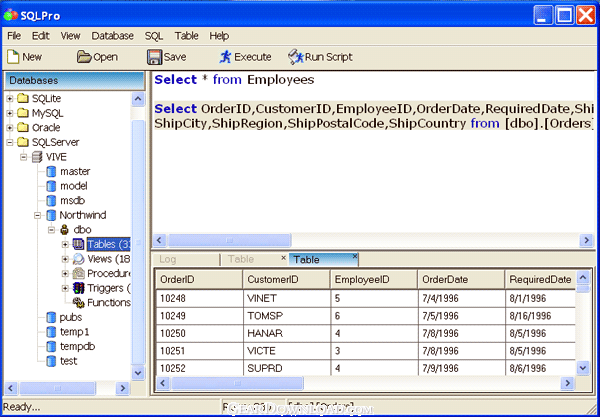Click the msdb database cylinder icon
The width and height of the screenshot is (600, 417).
tap(51, 200)
